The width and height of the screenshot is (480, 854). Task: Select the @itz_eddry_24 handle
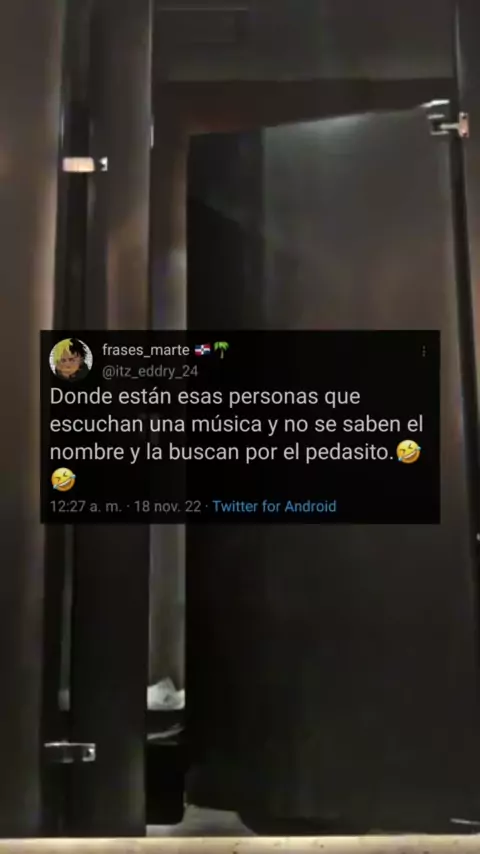pos(150,371)
